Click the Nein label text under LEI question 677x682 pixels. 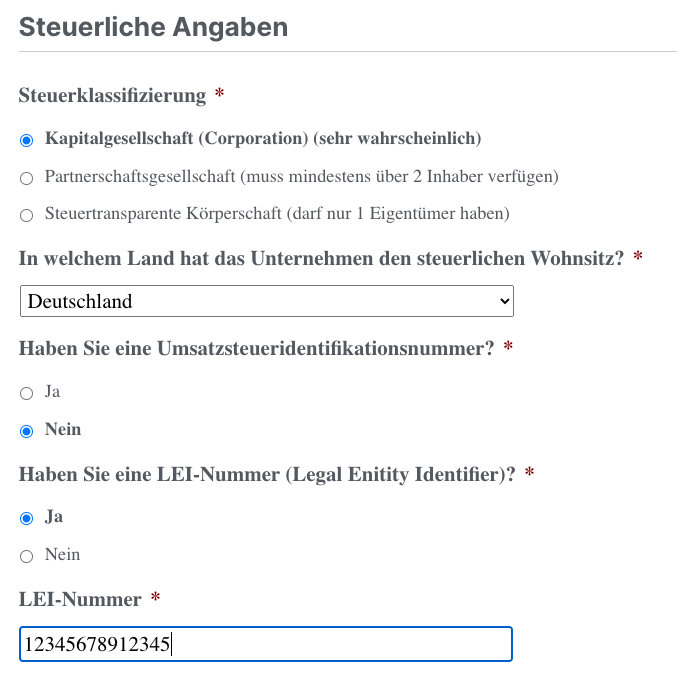tap(63, 555)
